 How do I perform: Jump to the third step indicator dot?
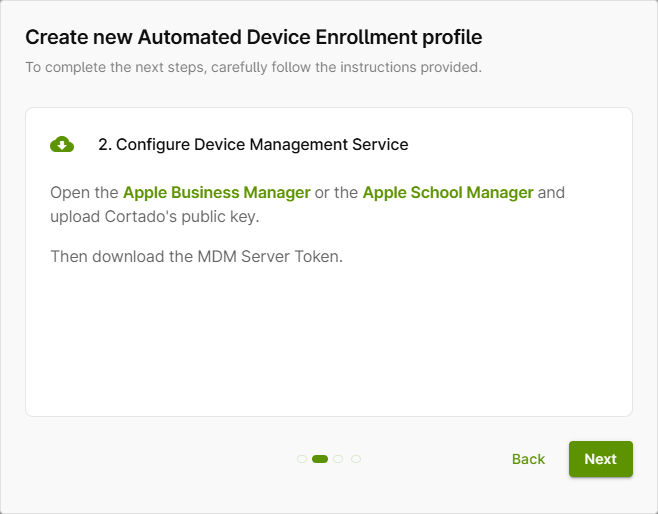pyautogui.click(x=338, y=459)
